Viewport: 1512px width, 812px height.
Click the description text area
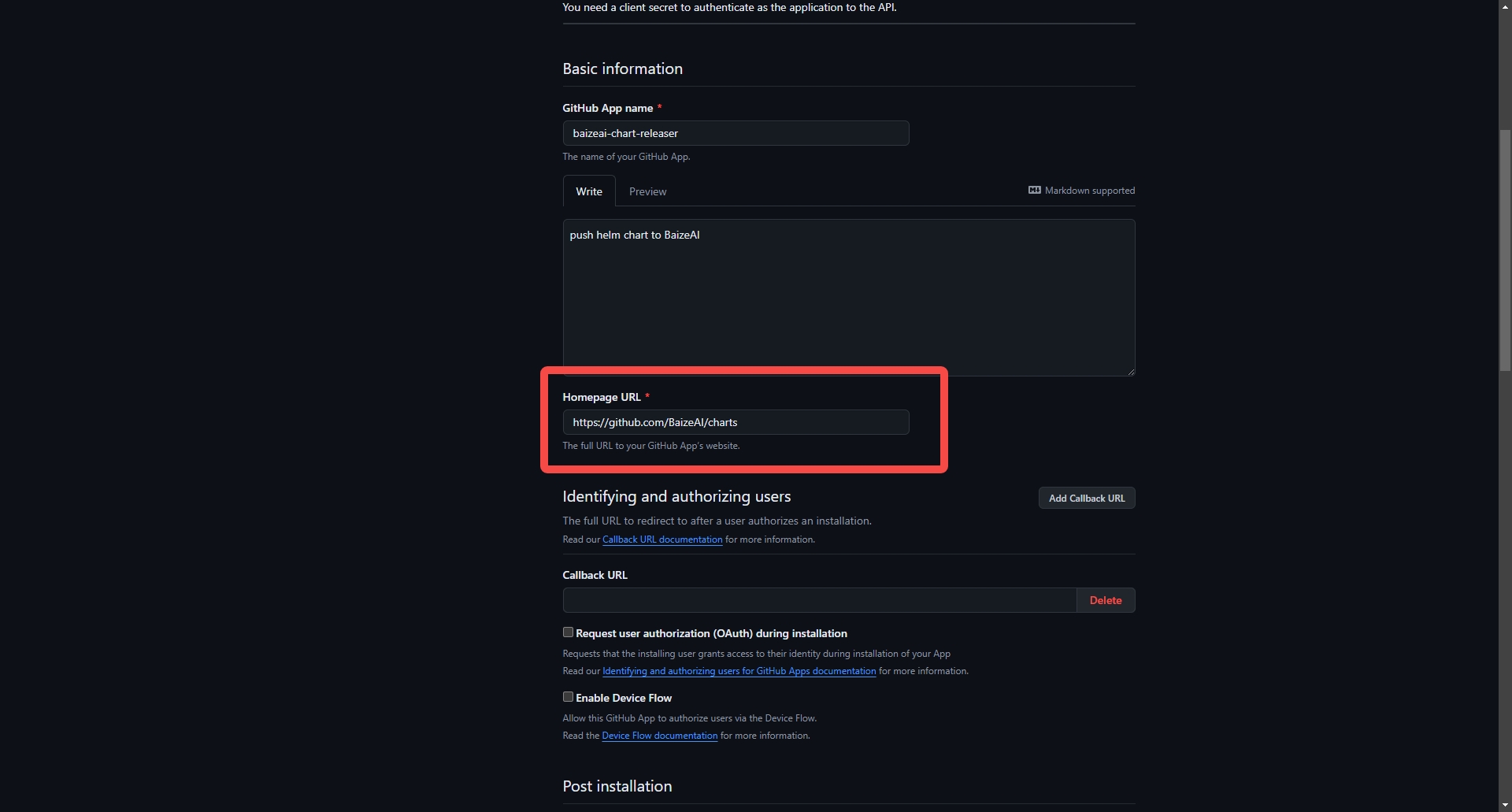coord(849,298)
